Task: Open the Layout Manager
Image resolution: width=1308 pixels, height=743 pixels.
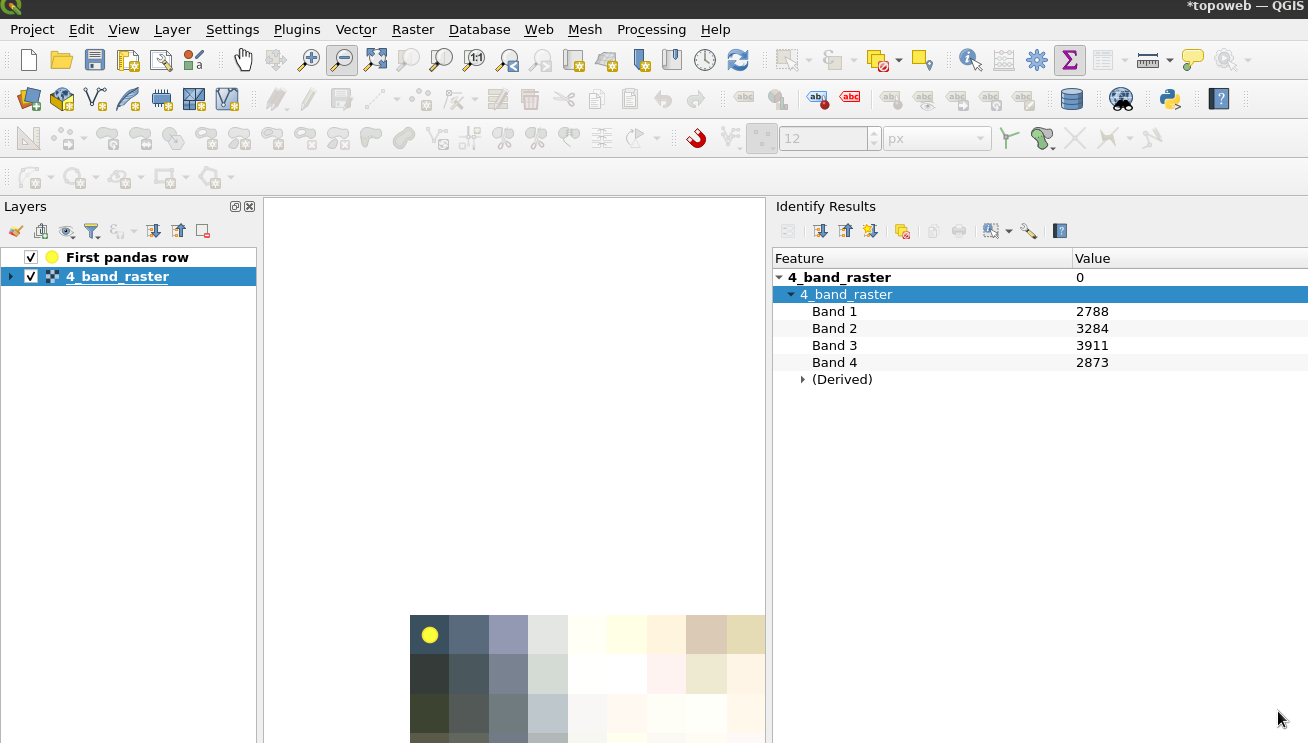Action: (161, 60)
